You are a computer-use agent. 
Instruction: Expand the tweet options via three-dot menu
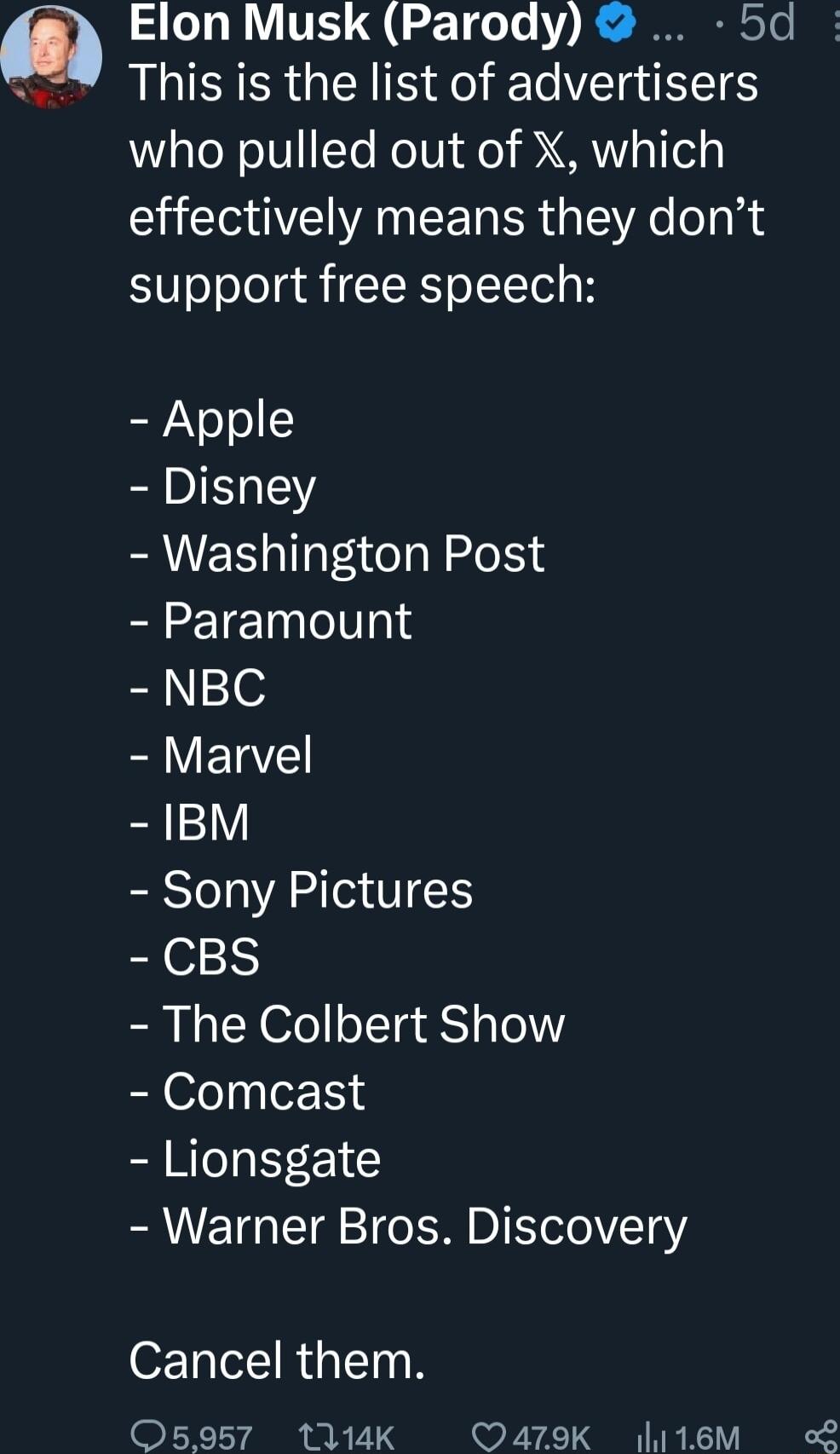837,26
